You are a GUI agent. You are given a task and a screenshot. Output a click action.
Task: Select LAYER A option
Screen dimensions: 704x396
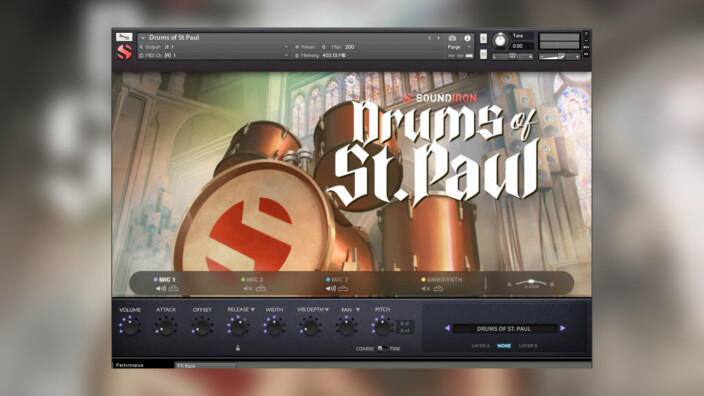pyautogui.click(x=480, y=346)
